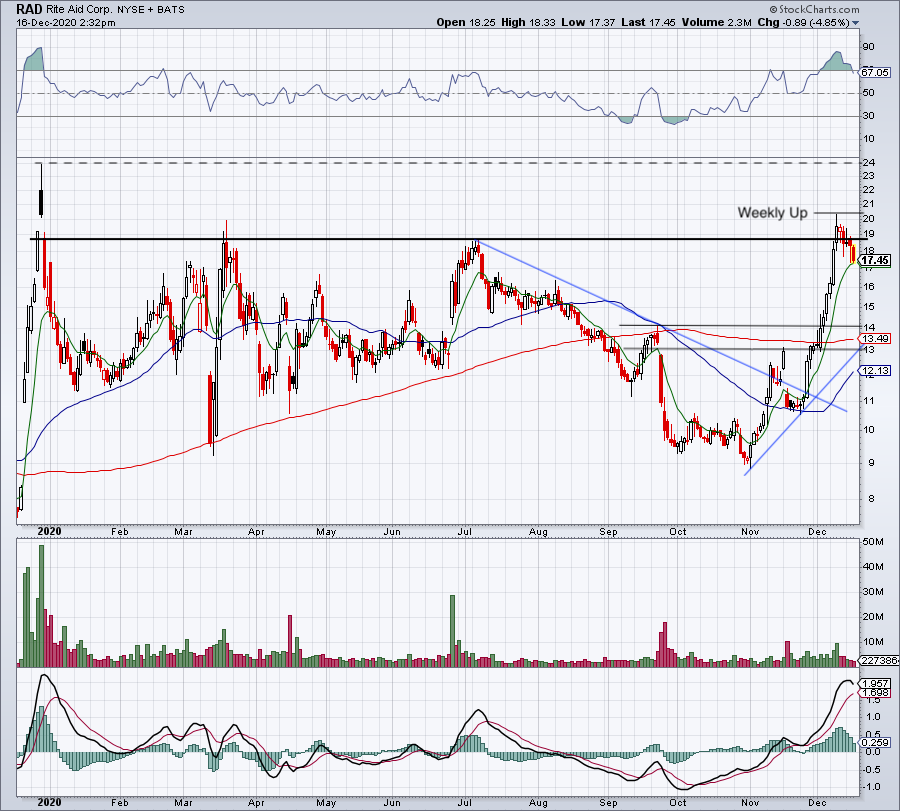The height and width of the screenshot is (811, 900).
Task: Click the MACD 1.957 value label
Action: click(x=875, y=684)
